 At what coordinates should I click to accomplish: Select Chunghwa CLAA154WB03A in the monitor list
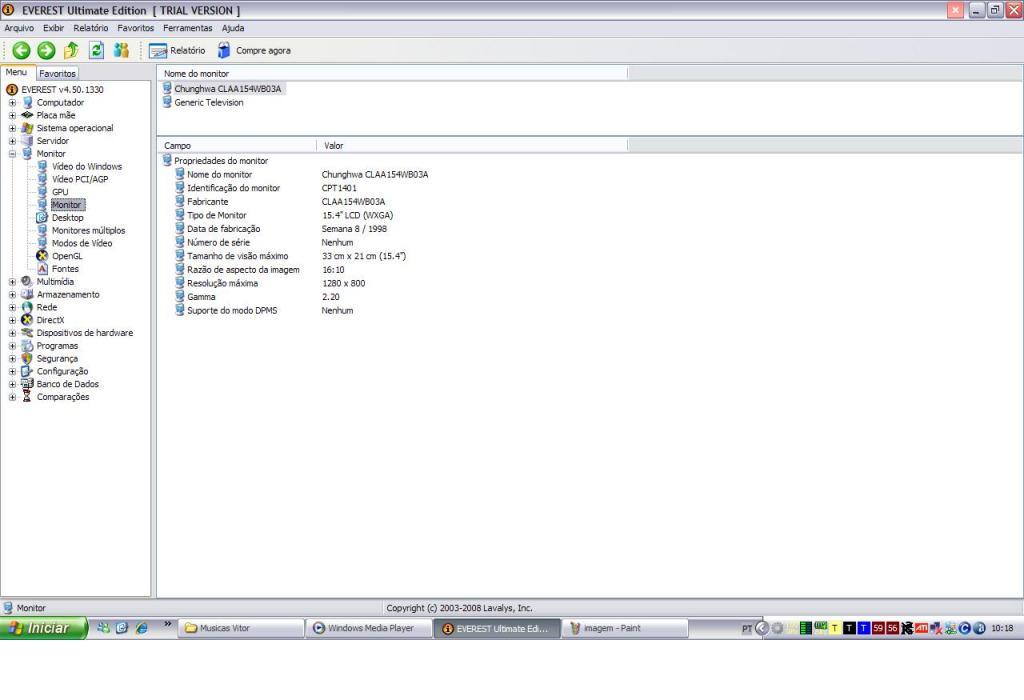tap(227, 89)
